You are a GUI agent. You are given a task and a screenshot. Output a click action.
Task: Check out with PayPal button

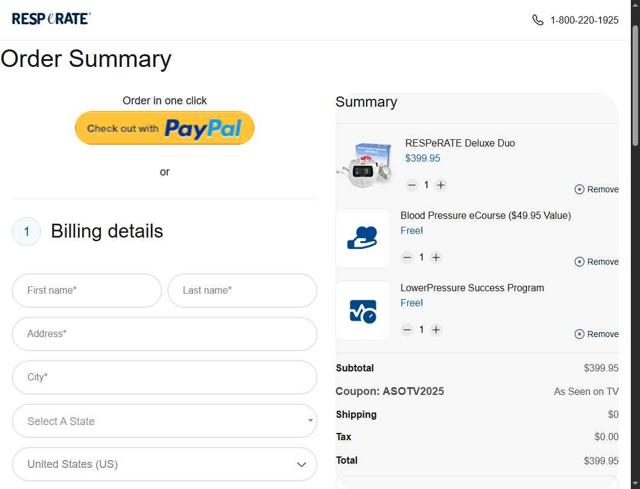[164, 128]
